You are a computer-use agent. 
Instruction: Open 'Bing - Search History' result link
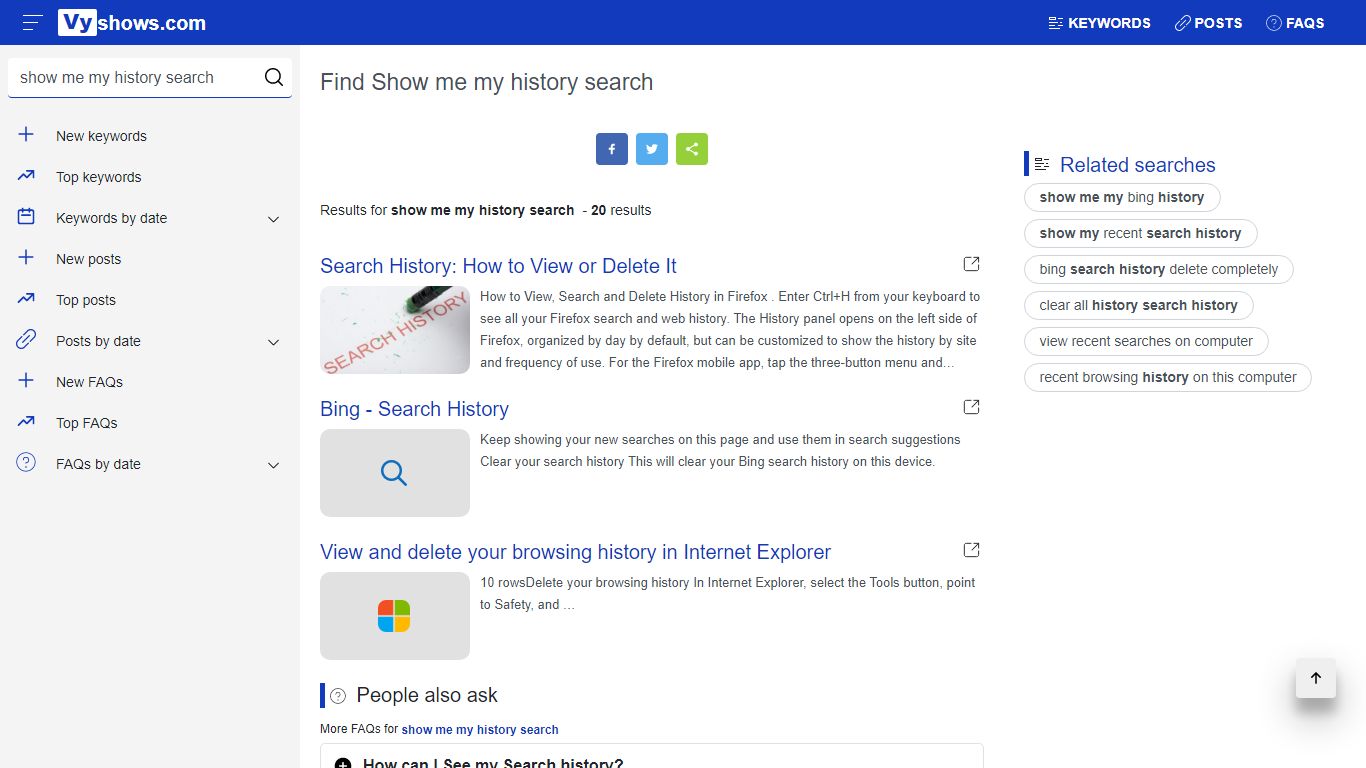pyautogui.click(x=414, y=409)
